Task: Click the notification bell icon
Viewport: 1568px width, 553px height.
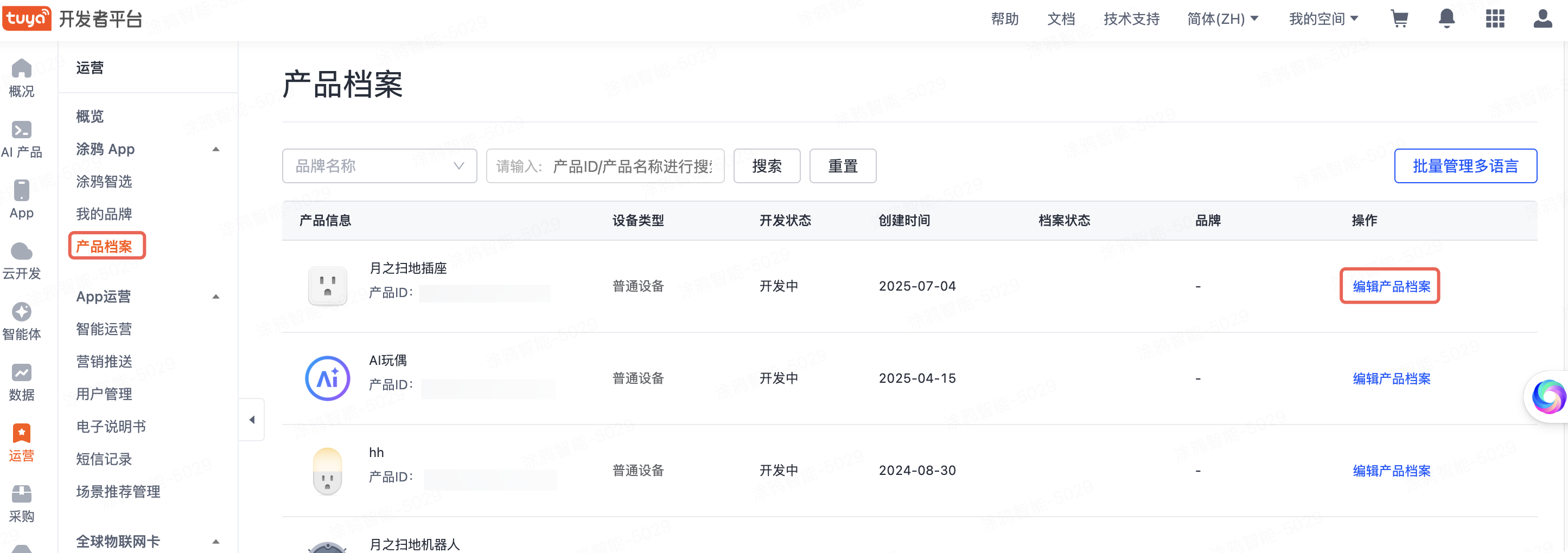Action: (1448, 19)
